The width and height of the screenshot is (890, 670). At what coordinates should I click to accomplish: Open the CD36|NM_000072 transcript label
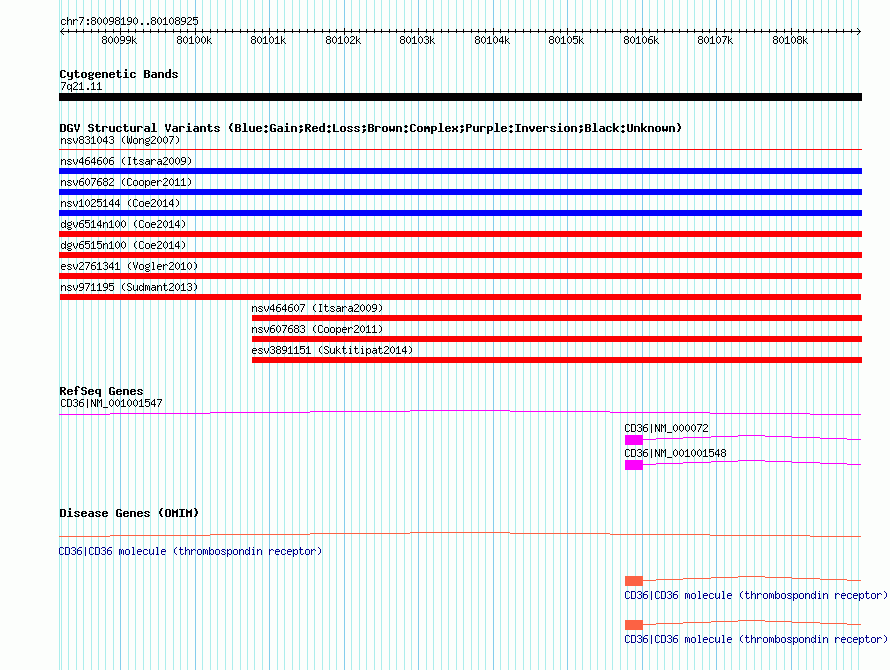pyautogui.click(x=666, y=428)
